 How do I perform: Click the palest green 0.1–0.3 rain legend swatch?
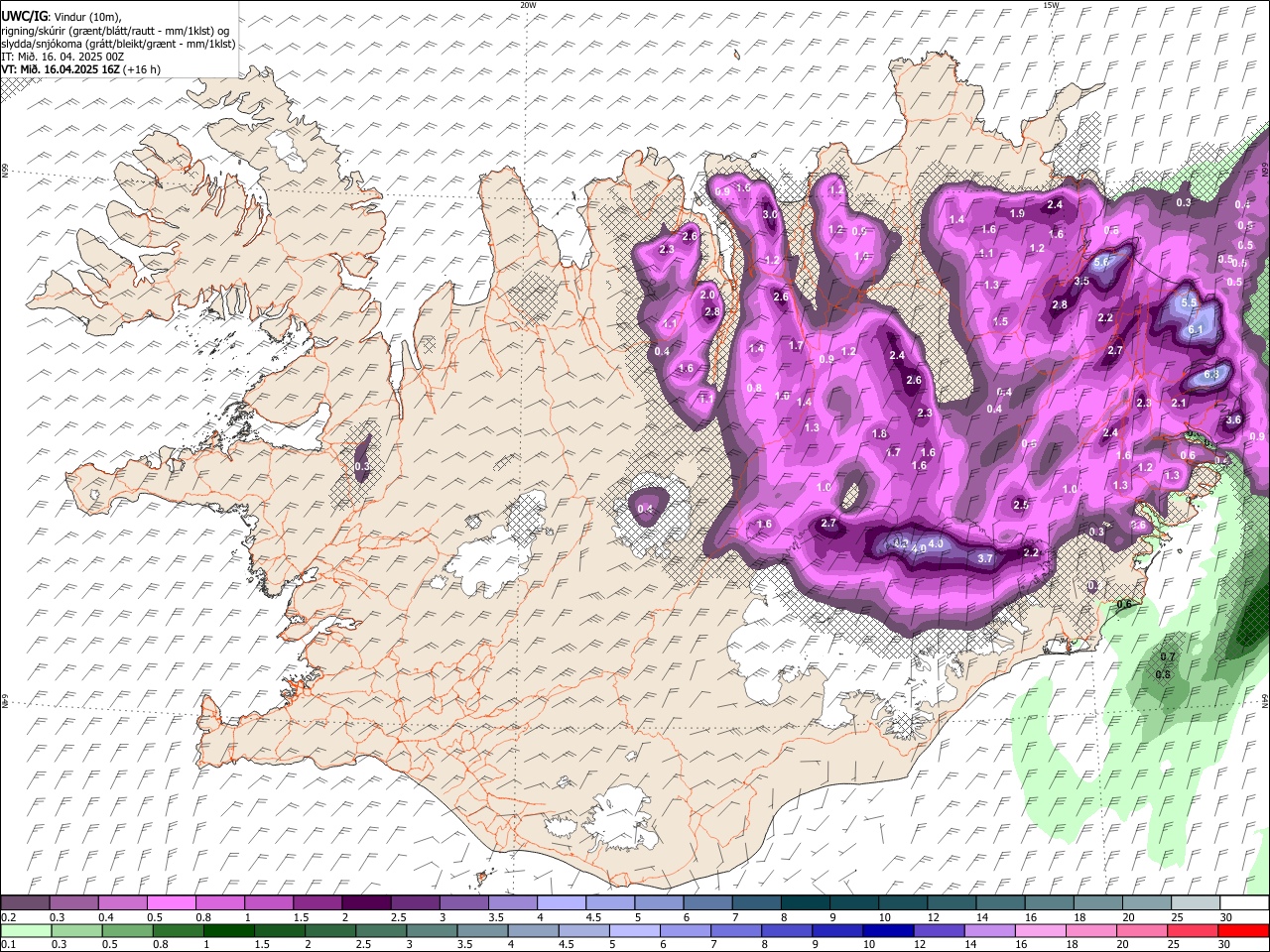click(x=25, y=930)
